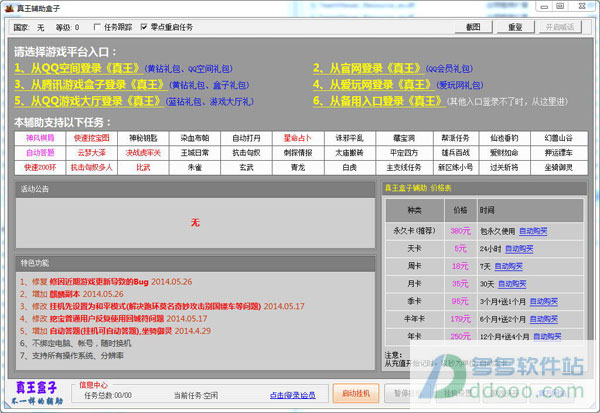Select the 青龙 task cell
This screenshot has height=413, width=600.
pyautogui.click(x=298, y=168)
